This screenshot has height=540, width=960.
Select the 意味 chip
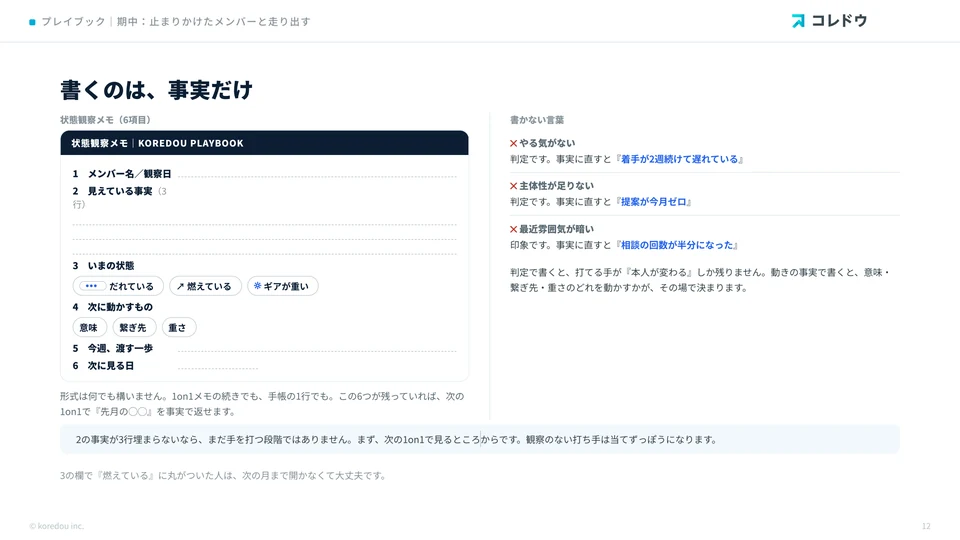pos(89,328)
